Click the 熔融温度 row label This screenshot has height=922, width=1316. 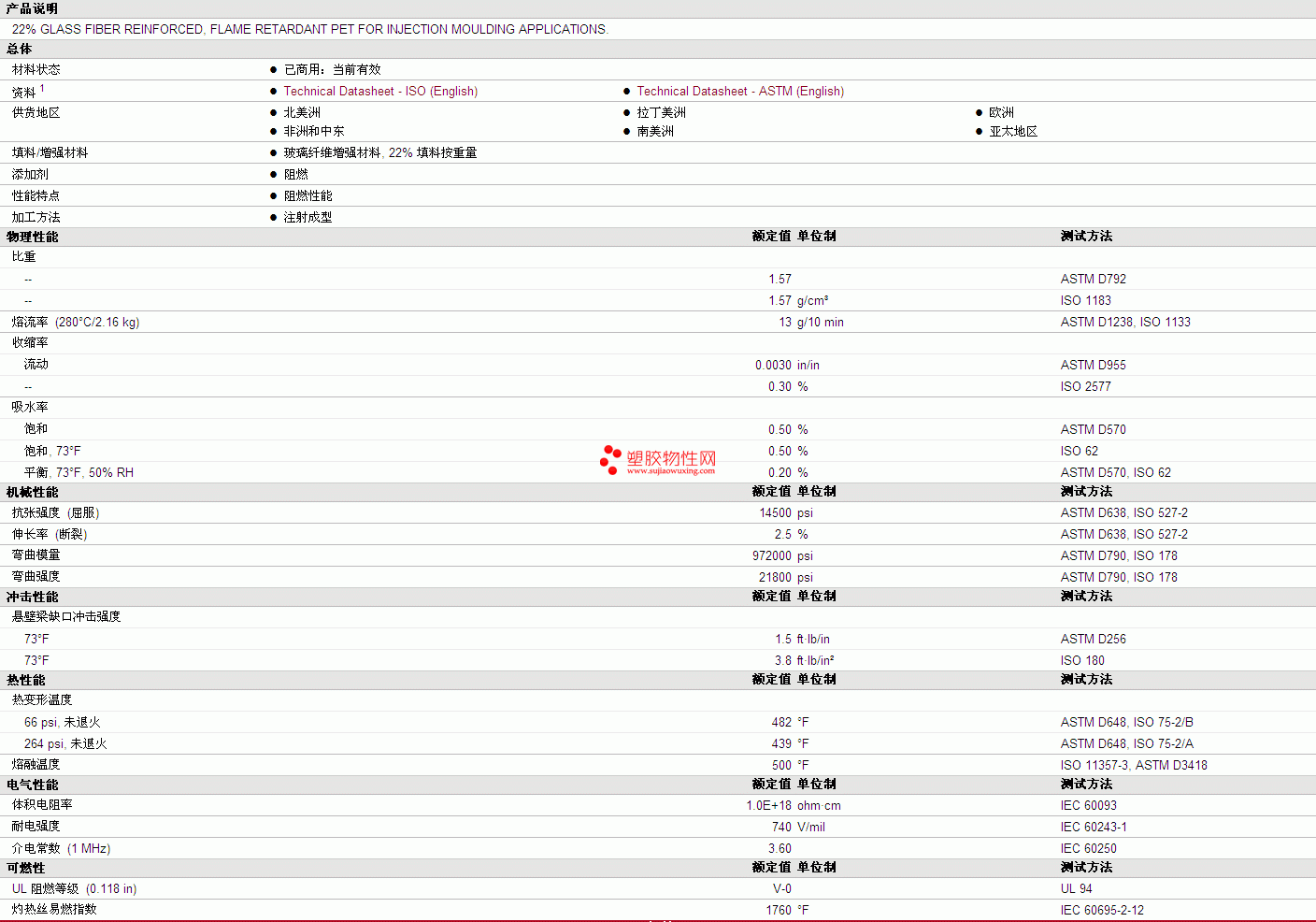36,764
